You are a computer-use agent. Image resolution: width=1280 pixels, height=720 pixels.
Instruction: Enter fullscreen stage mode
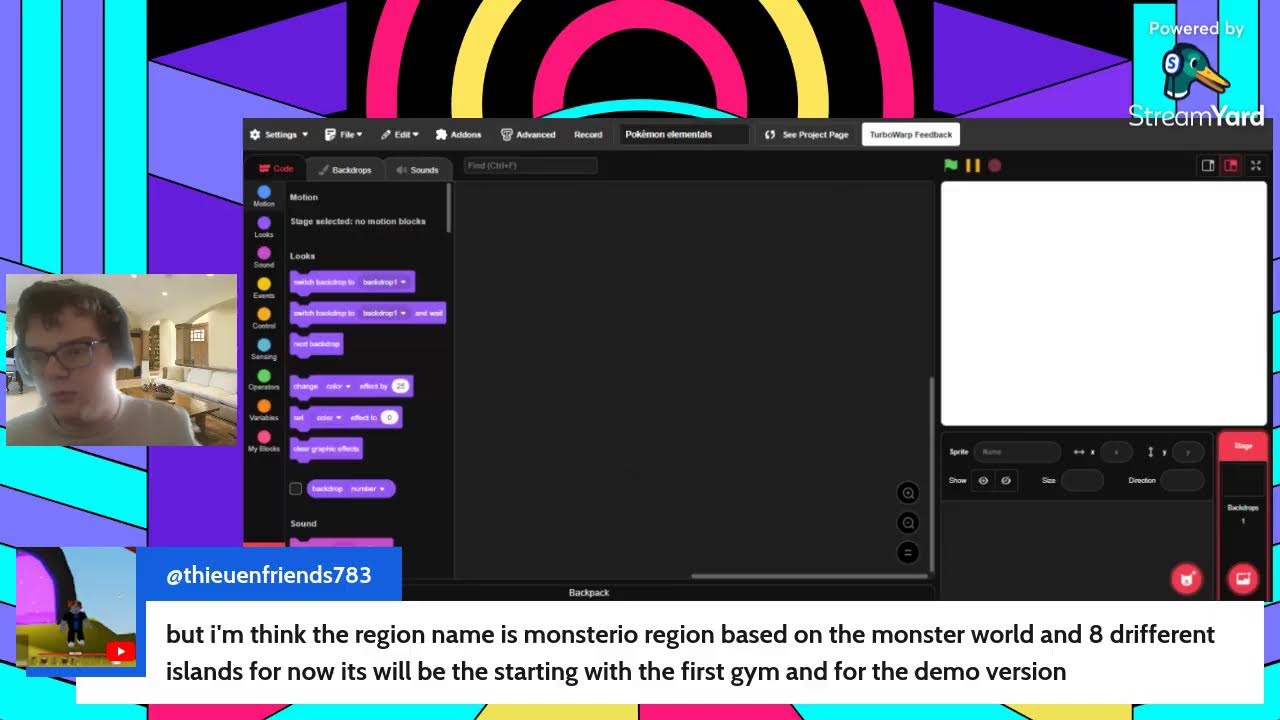click(x=1256, y=166)
